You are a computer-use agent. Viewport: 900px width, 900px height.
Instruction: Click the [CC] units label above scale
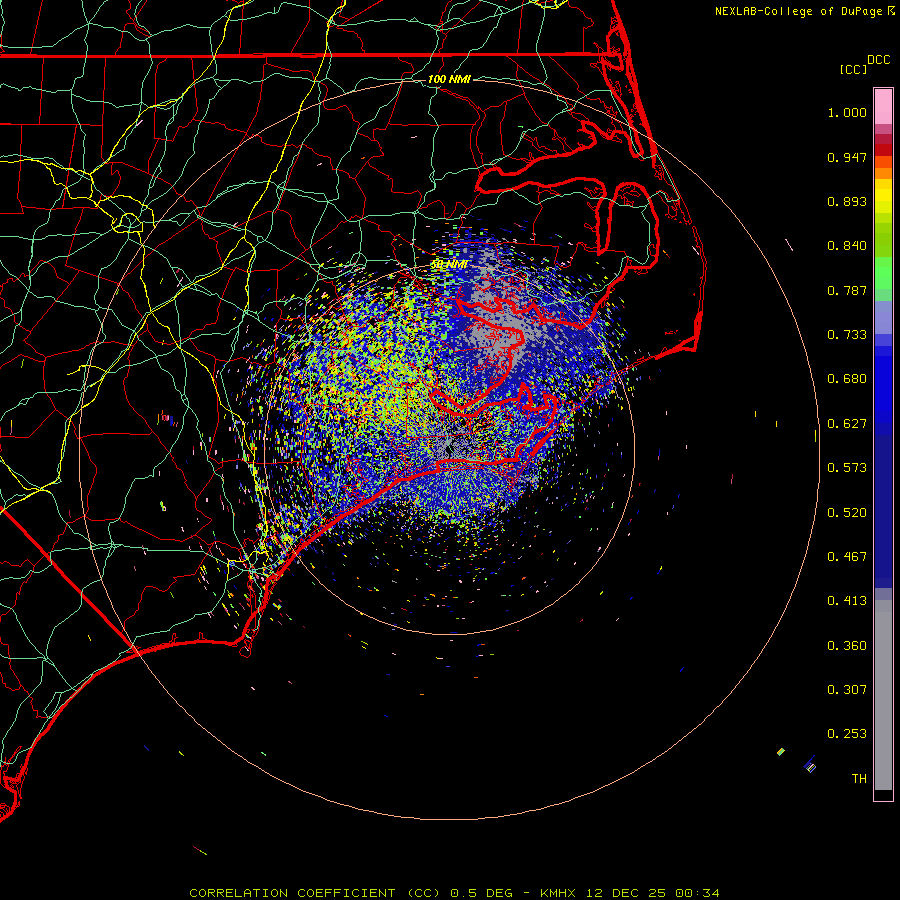click(853, 69)
